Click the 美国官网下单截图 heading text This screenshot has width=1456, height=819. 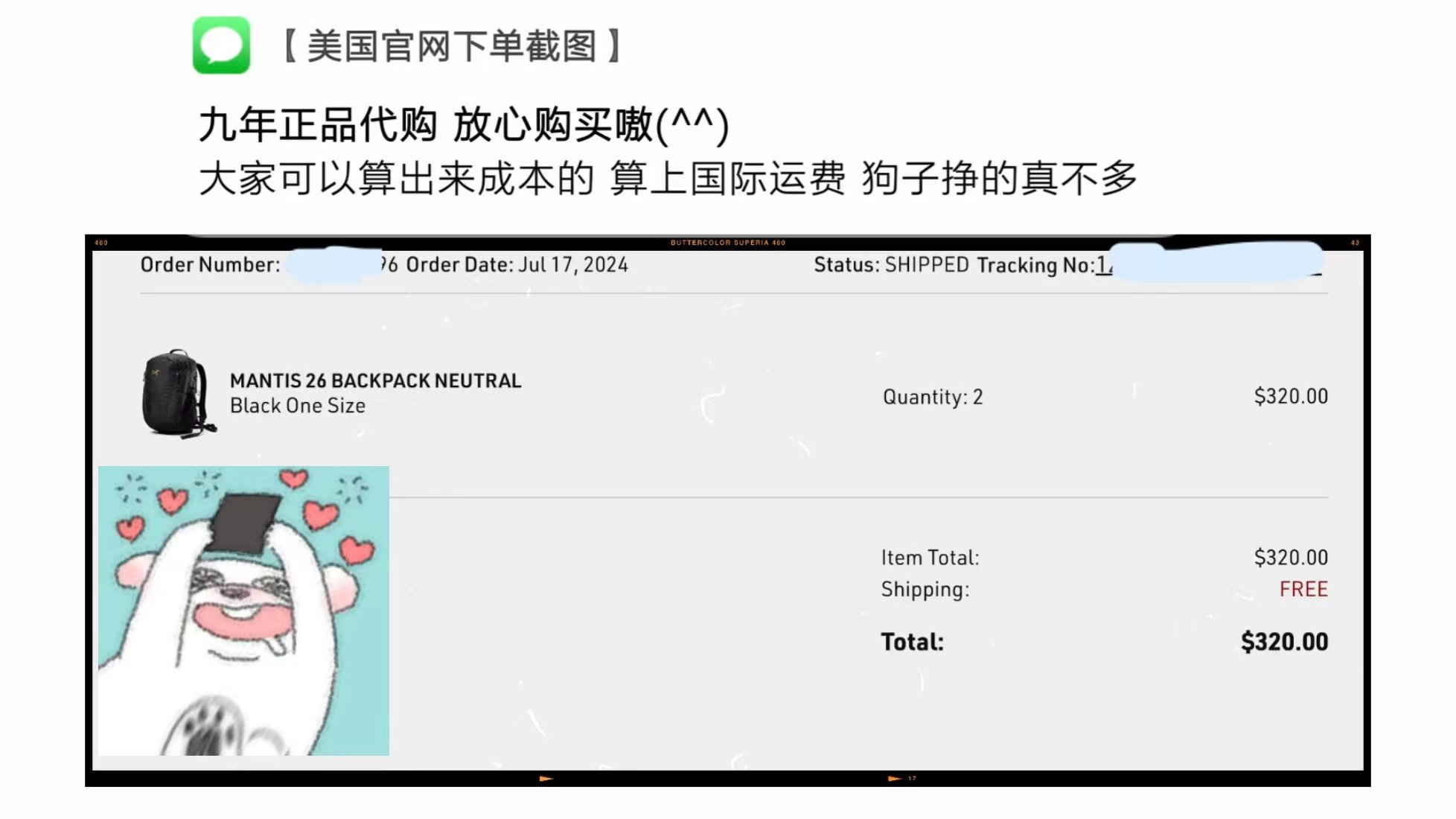pyautogui.click(x=451, y=46)
